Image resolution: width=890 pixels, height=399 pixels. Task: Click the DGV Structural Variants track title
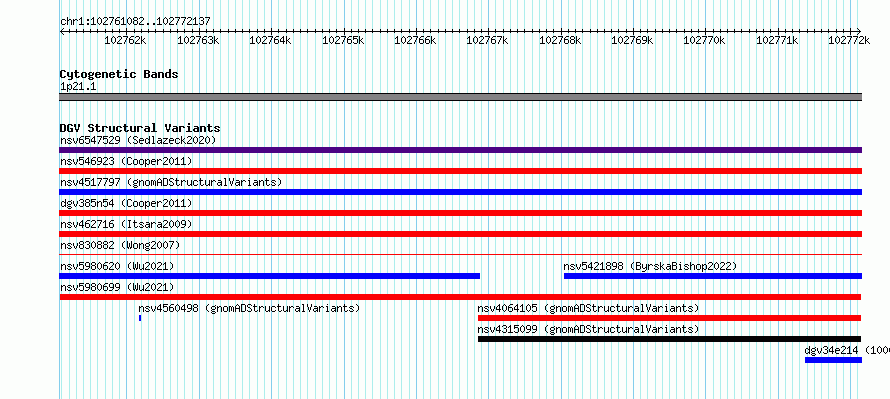coord(140,128)
